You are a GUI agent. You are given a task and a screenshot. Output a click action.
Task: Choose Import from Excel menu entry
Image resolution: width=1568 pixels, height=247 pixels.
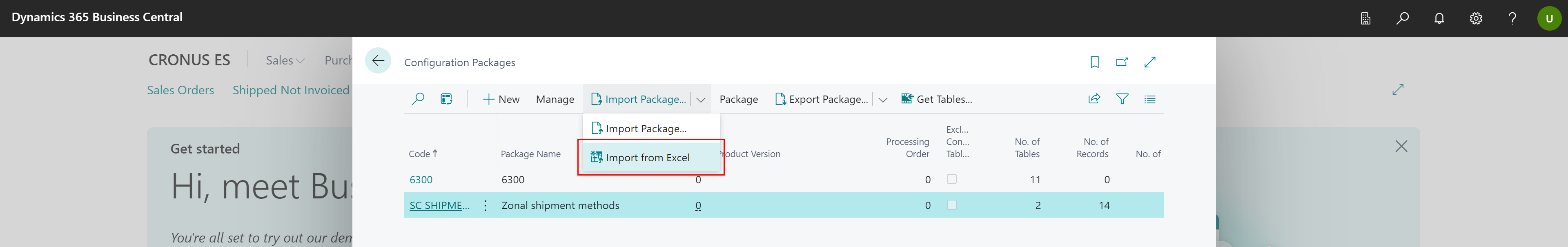point(647,158)
